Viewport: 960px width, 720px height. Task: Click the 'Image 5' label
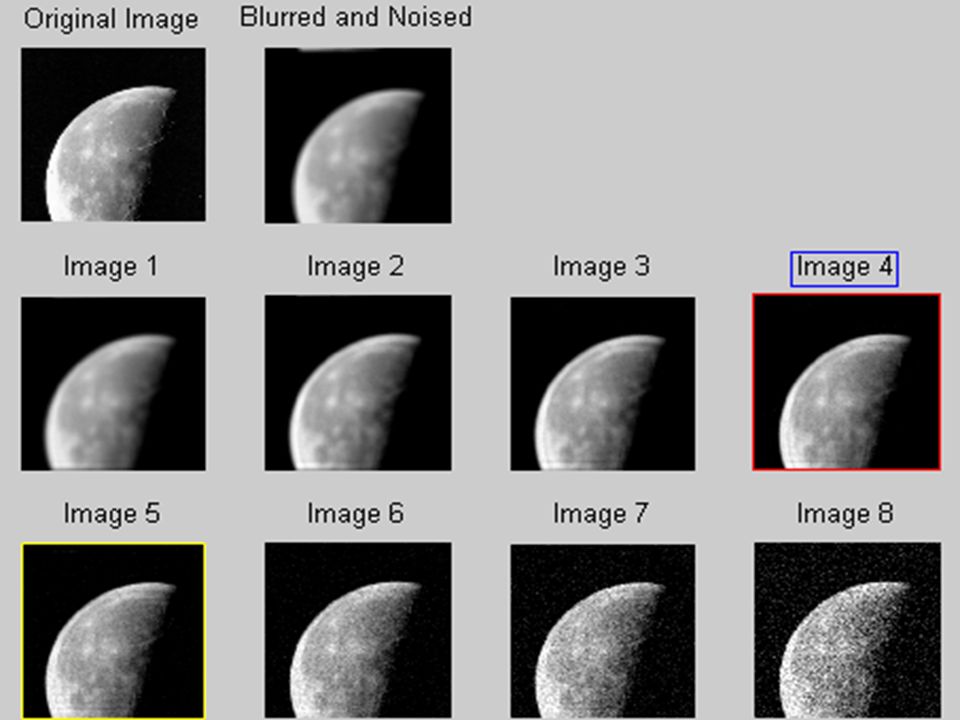click(x=112, y=514)
